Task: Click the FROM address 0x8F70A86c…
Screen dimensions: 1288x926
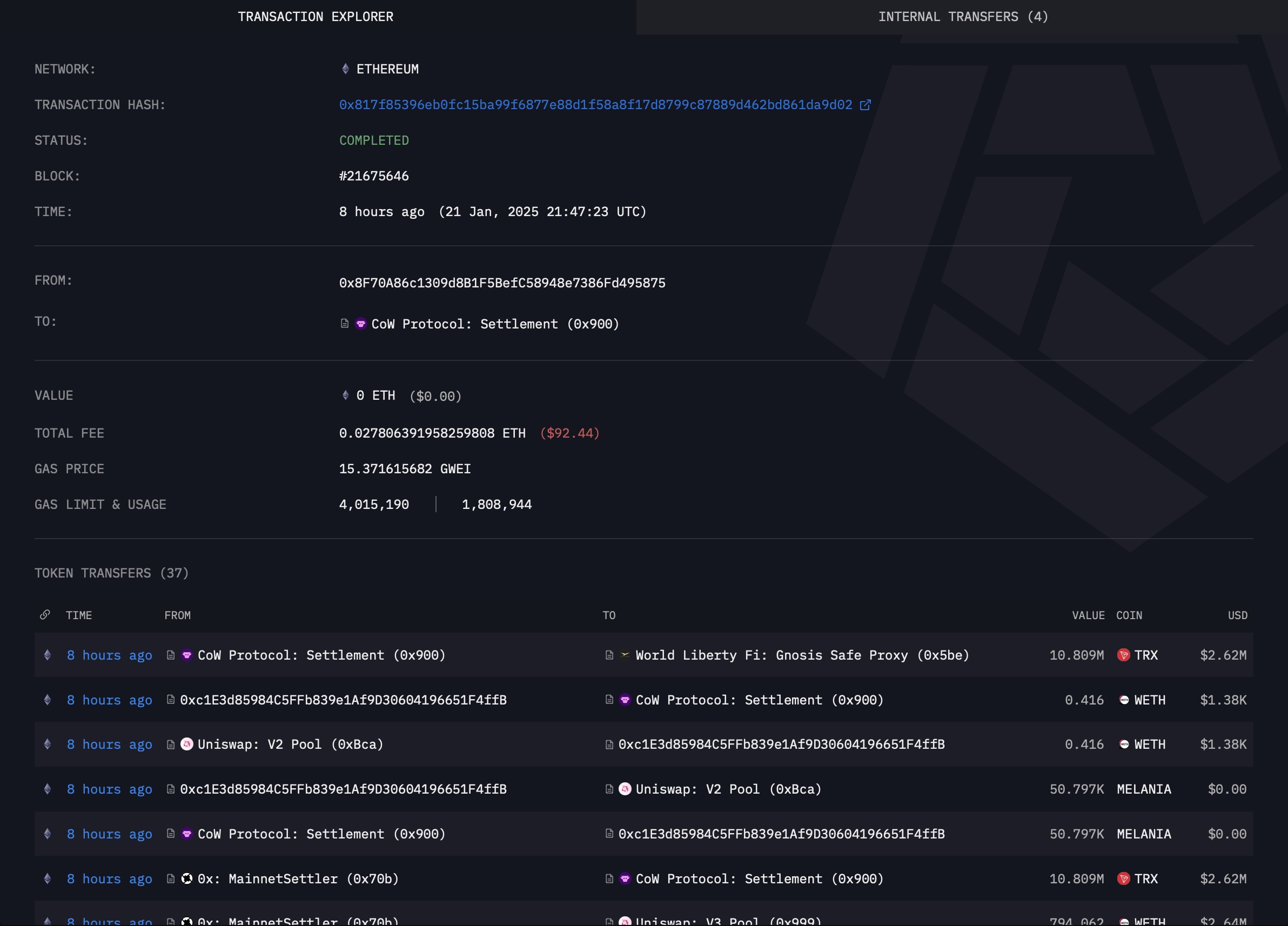Action: (x=502, y=283)
